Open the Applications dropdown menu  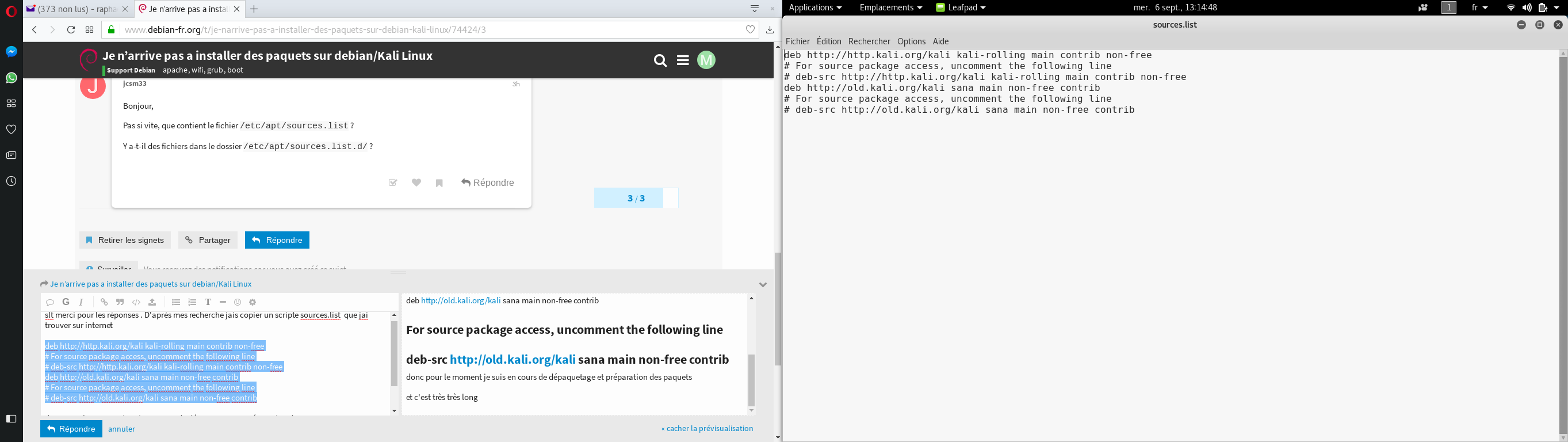coord(814,8)
